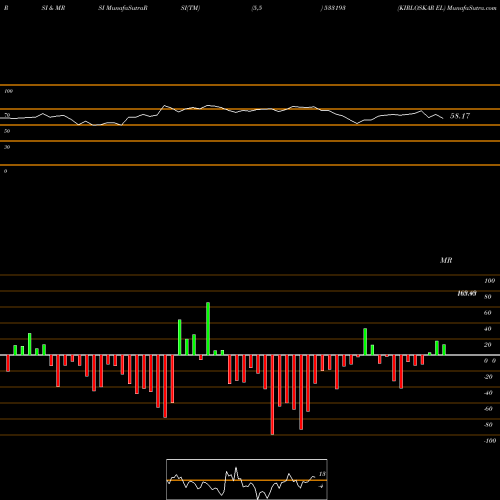Click the SI MunafaSutraR header text
This screenshot has height=500, width=500.
tap(123, 8)
